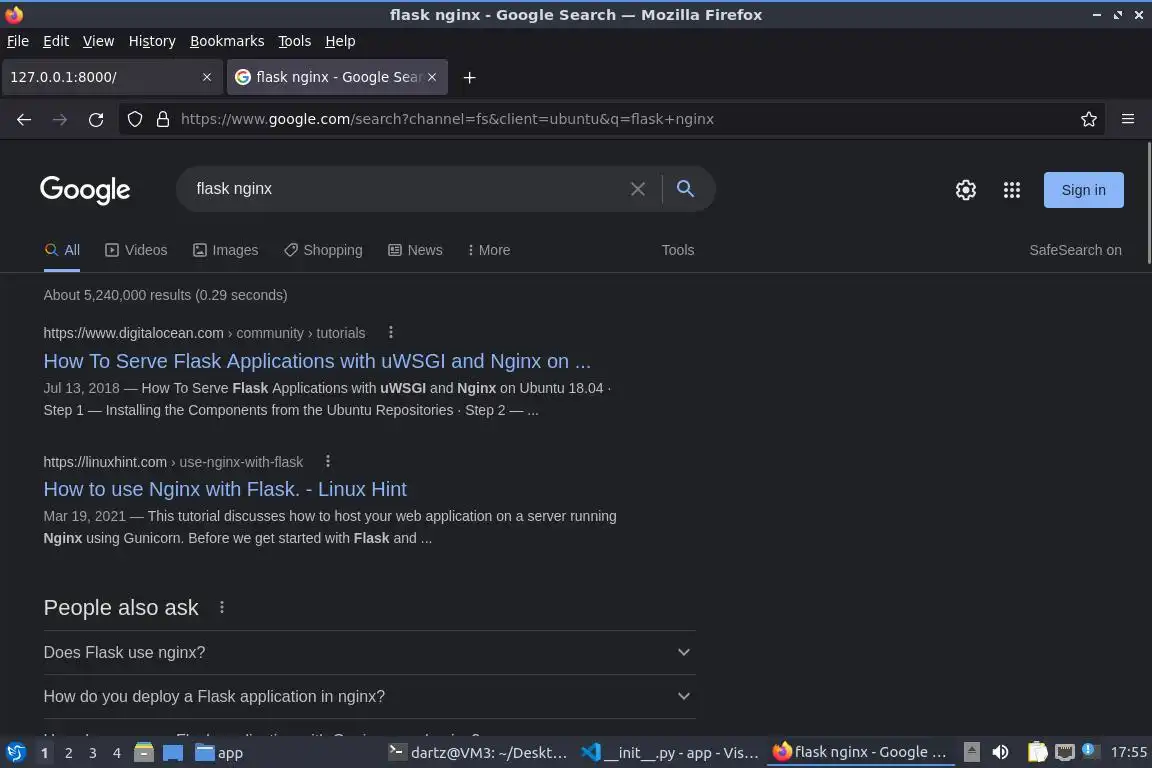
Task: Show desktop via blue taskbar icon
Action: [173, 753]
